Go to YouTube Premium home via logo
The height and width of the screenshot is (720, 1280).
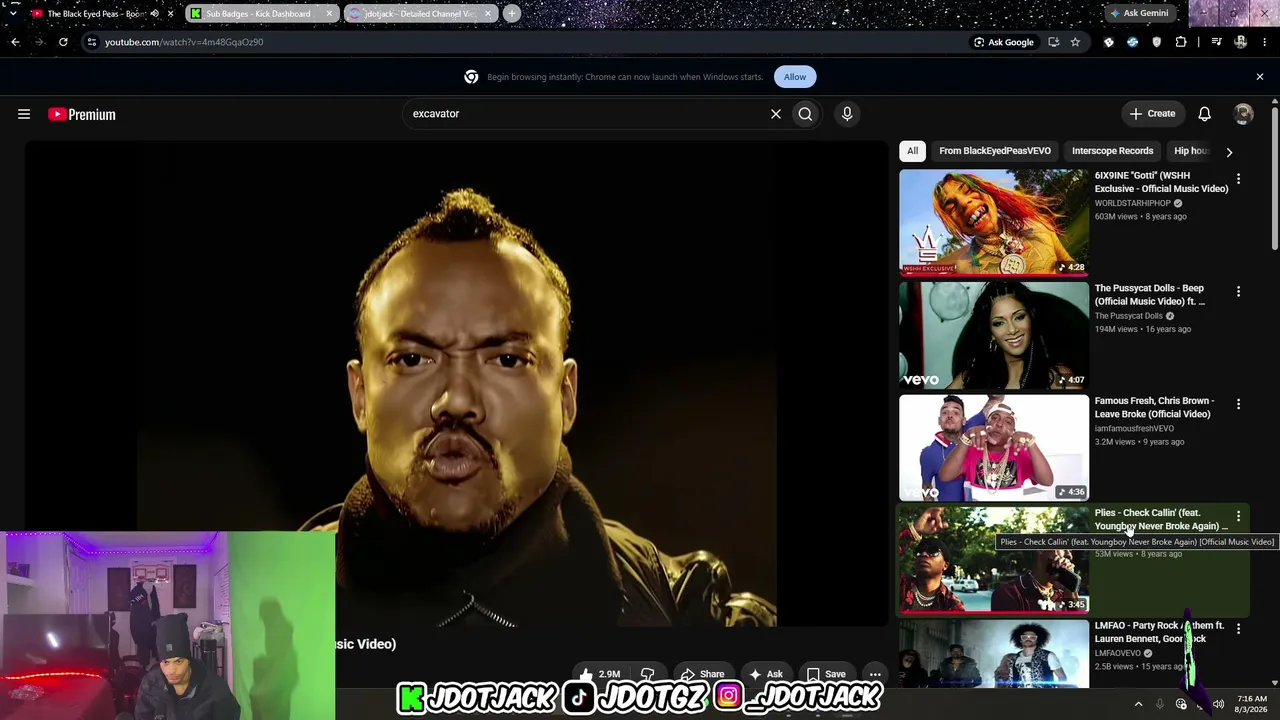click(x=82, y=114)
